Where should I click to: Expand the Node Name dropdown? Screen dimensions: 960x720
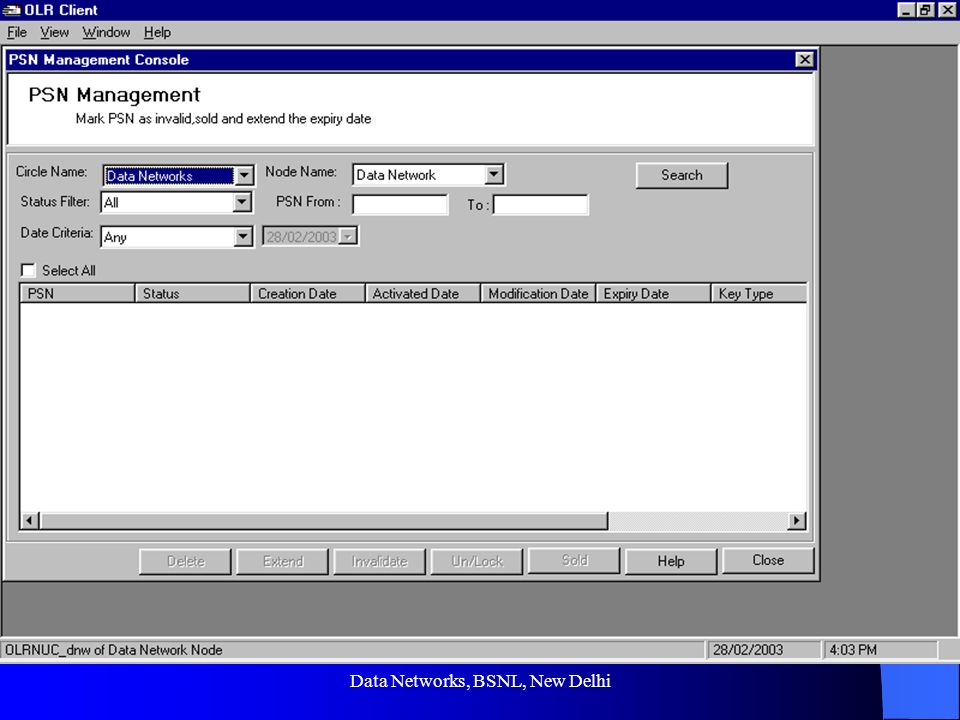tap(494, 174)
